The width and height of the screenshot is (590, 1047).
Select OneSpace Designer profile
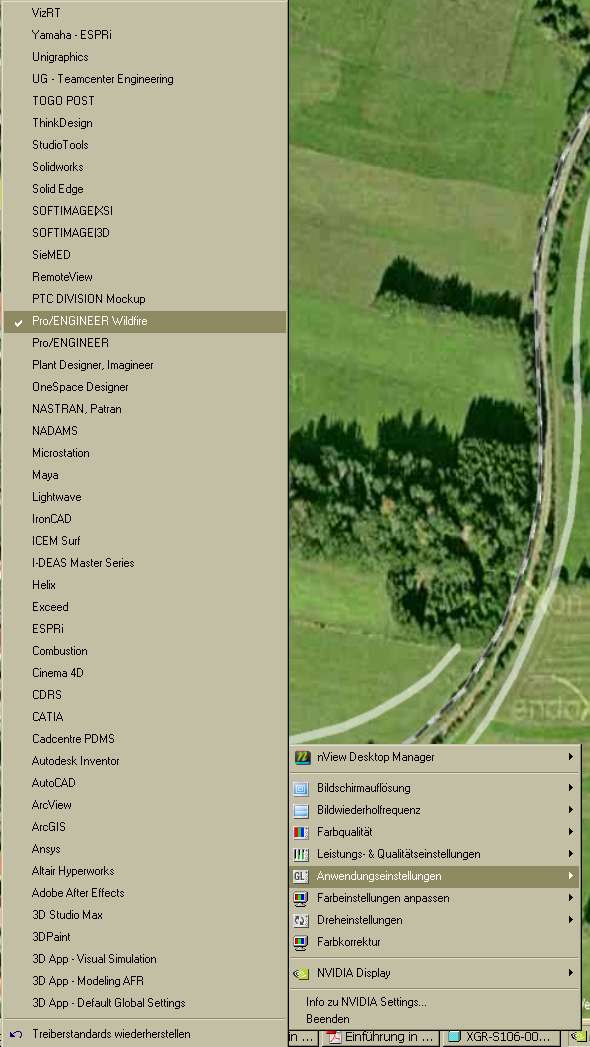pyautogui.click(x=145, y=387)
